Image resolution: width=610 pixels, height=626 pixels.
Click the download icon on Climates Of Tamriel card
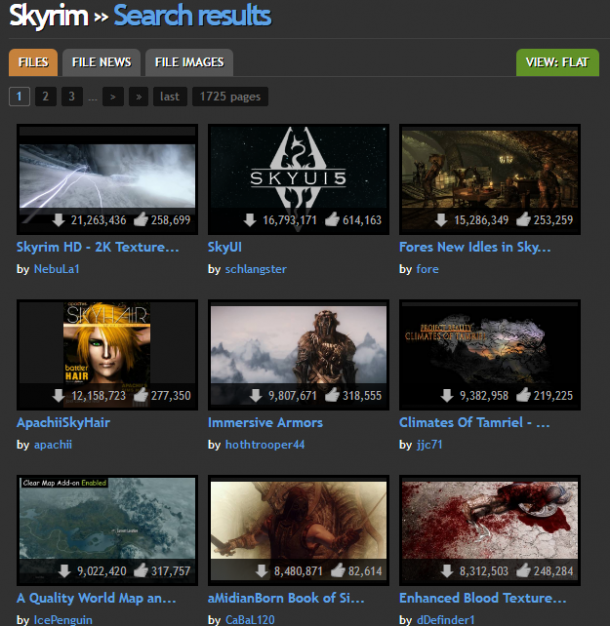pyautogui.click(x=447, y=395)
